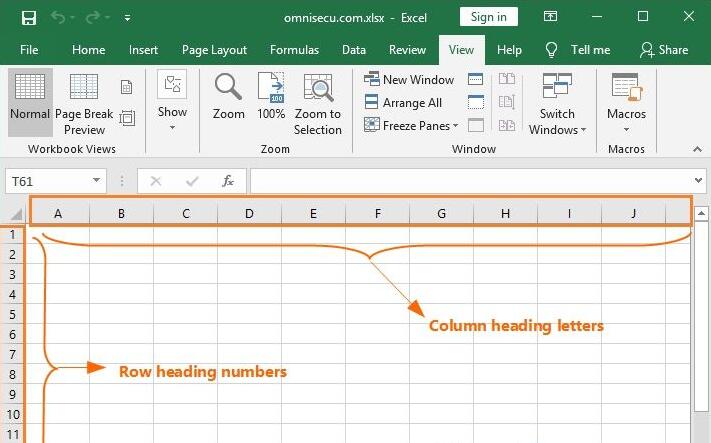Image resolution: width=711 pixels, height=443 pixels.
Task: Click the Cancel X in formula bar
Action: (156, 181)
